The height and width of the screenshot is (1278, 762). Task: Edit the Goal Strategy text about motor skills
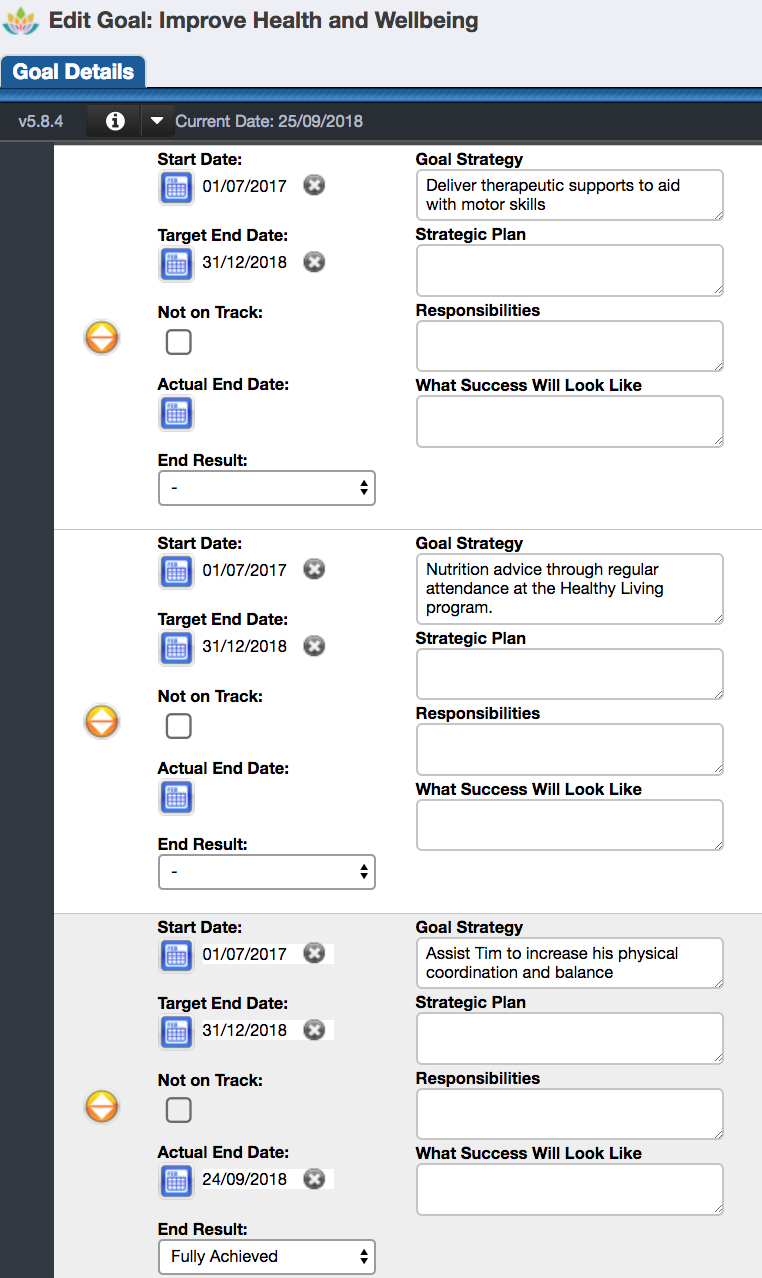[569, 195]
